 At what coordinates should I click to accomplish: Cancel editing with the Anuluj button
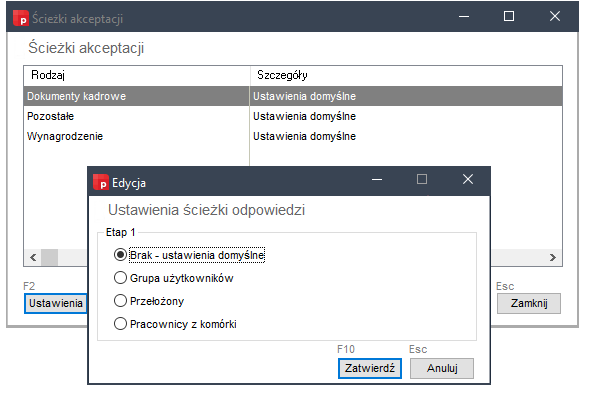click(442, 368)
